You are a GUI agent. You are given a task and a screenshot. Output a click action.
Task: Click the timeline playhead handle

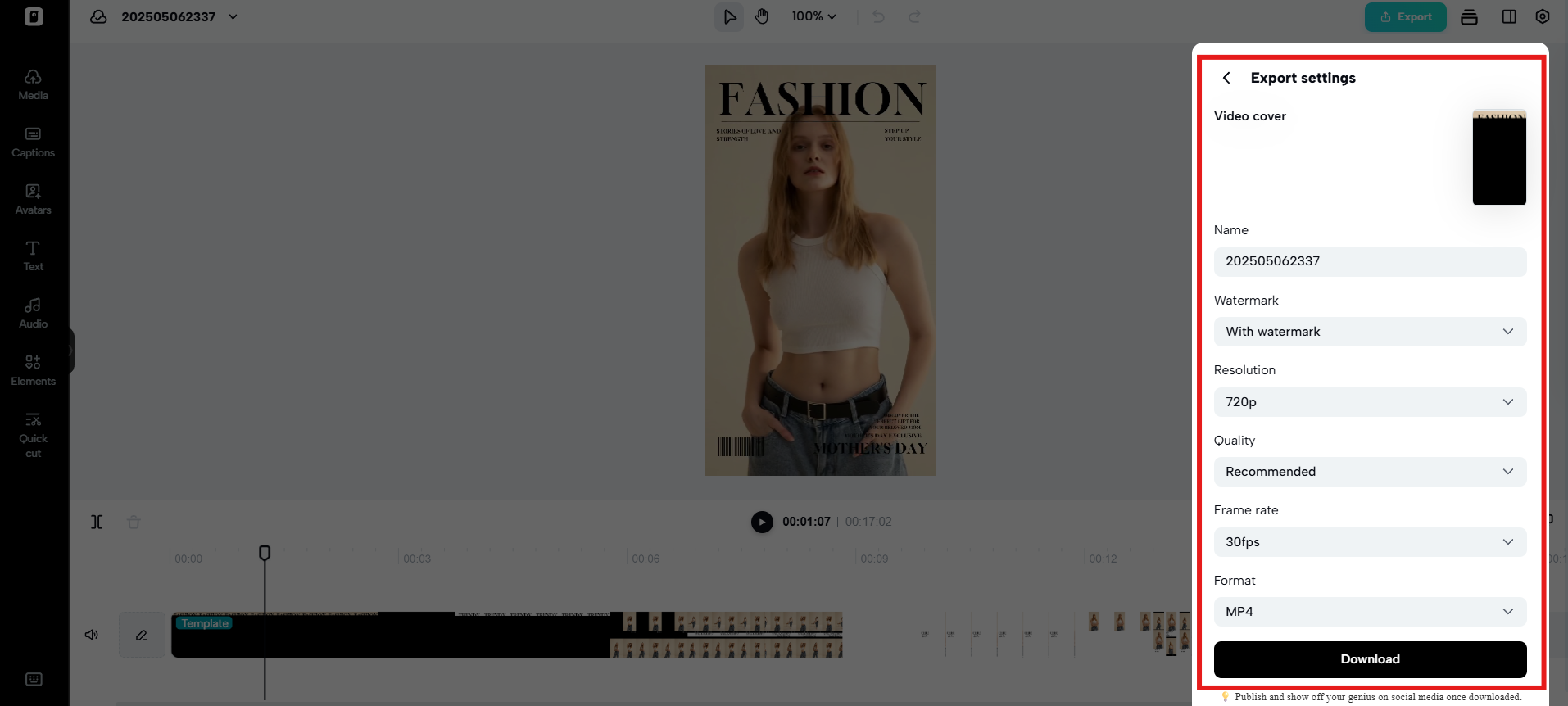[x=265, y=554]
